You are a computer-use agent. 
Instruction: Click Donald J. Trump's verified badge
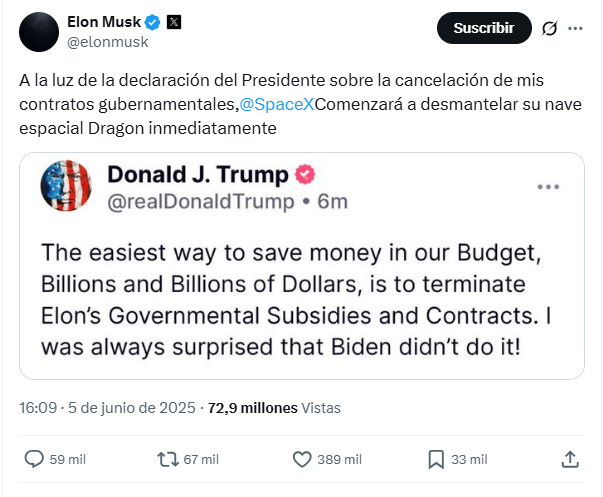(305, 174)
